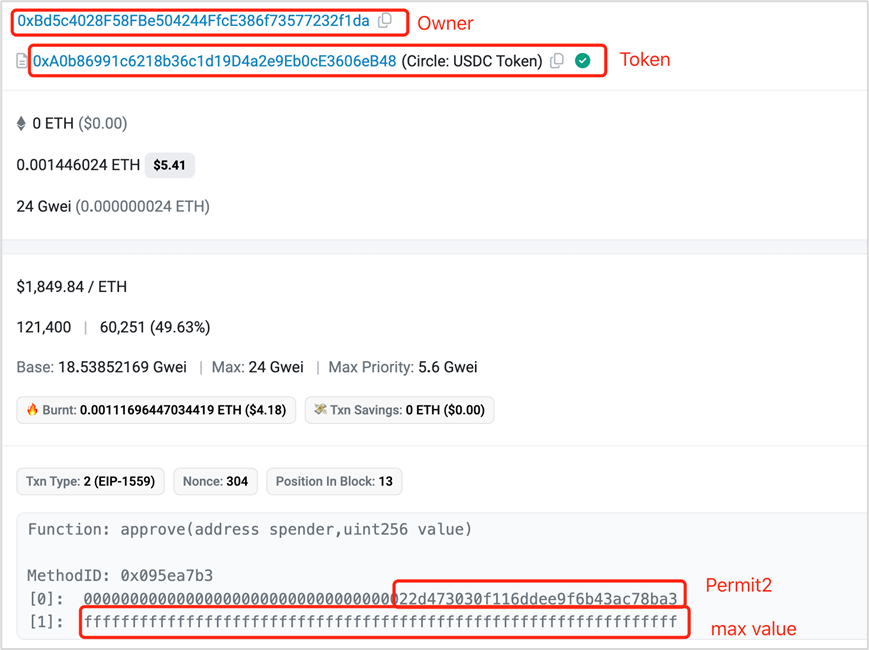Click the max value ffff parameter line
The image size is (869, 650).
point(381,622)
